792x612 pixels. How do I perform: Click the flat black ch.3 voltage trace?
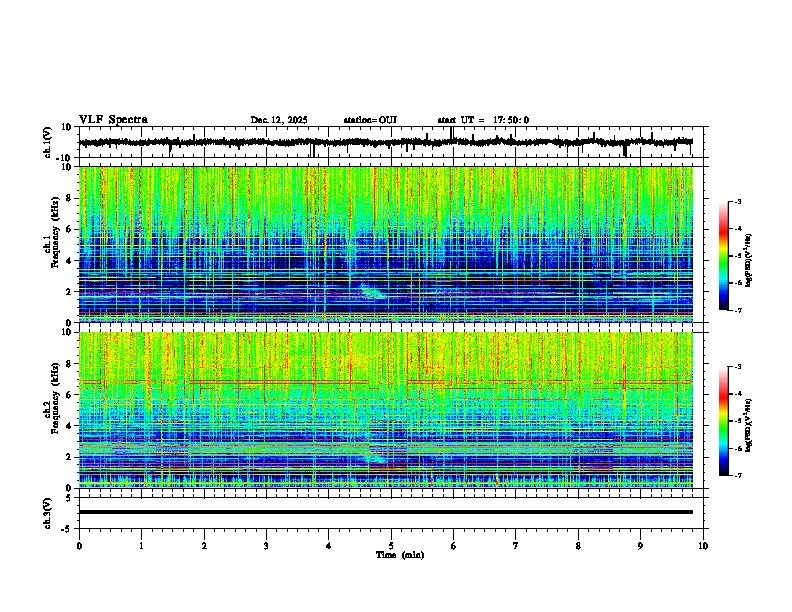click(x=386, y=512)
